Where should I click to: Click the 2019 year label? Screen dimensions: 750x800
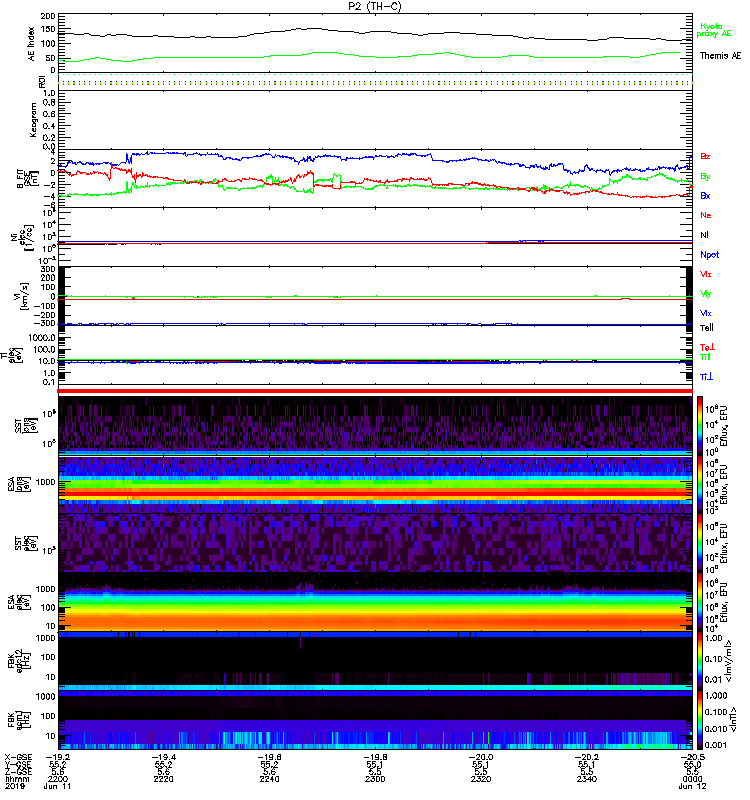[15, 786]
